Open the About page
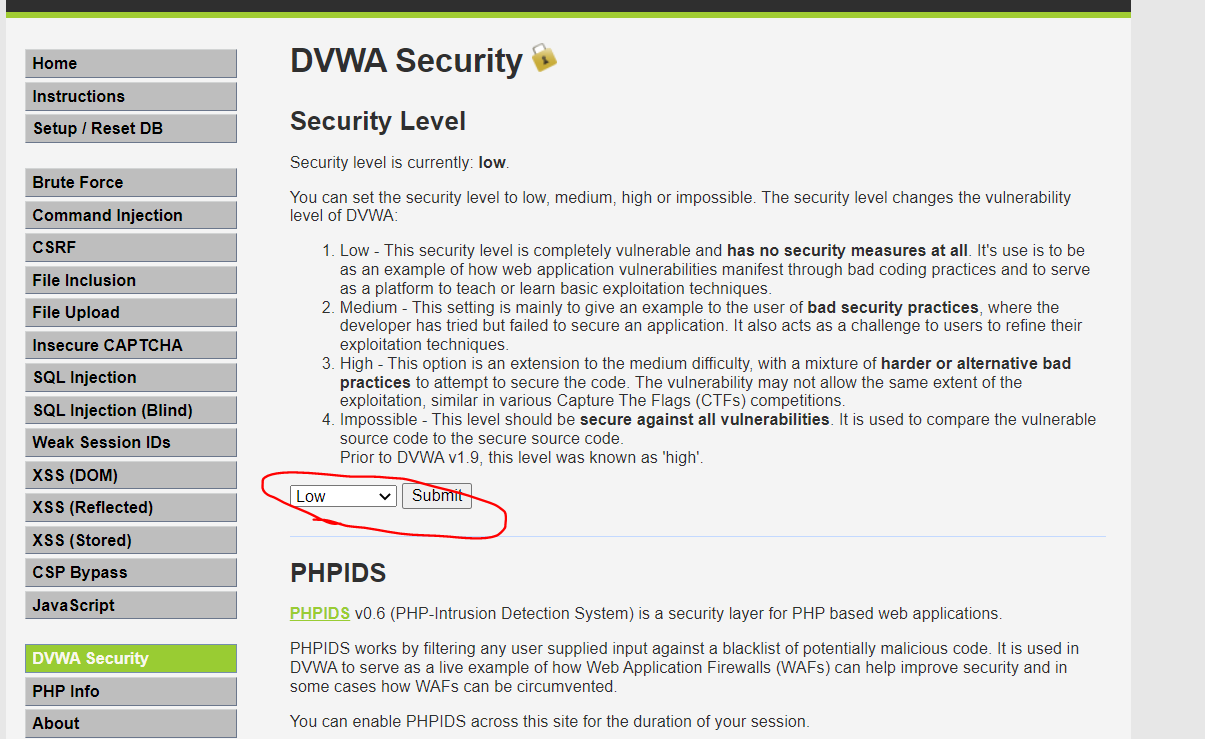The width and height of the screenshot is (1205, 739). click(x=131, y=723)
